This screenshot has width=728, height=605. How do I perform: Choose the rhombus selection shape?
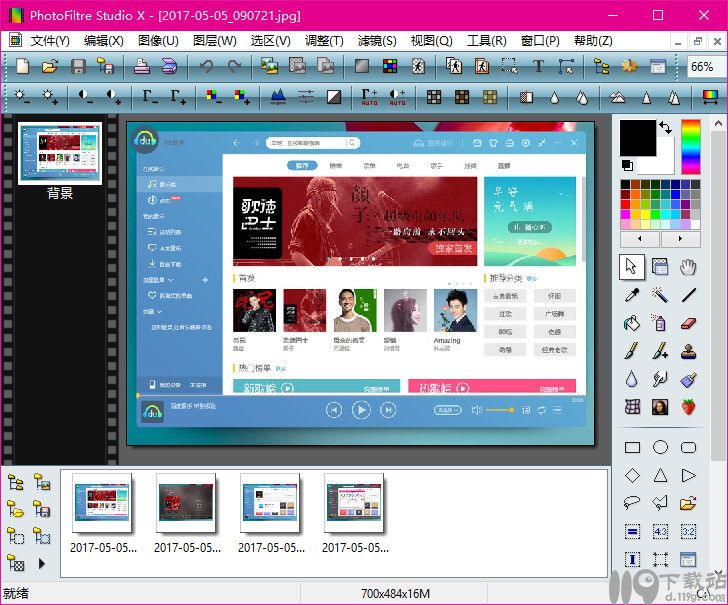click(632, 475)
